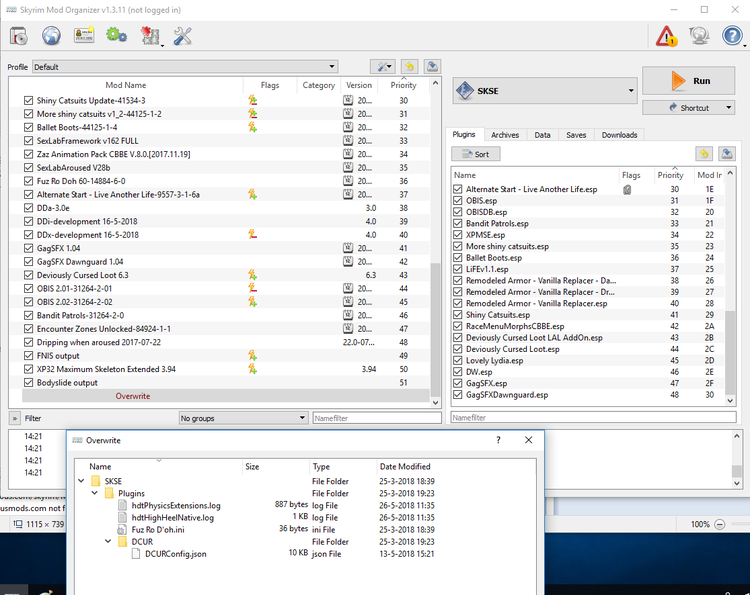This screenshot has width=750, height=595.
Task: Click the flag icon of Alternate Start plugin
Action: [627, 189]
